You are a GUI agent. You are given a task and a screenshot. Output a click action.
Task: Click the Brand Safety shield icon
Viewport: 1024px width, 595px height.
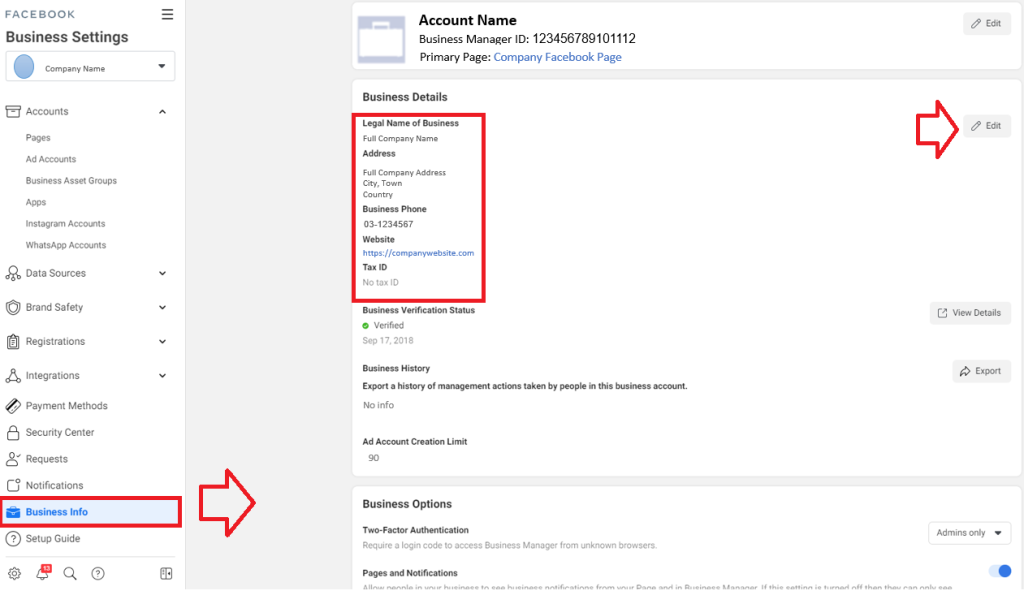point(13,307)
